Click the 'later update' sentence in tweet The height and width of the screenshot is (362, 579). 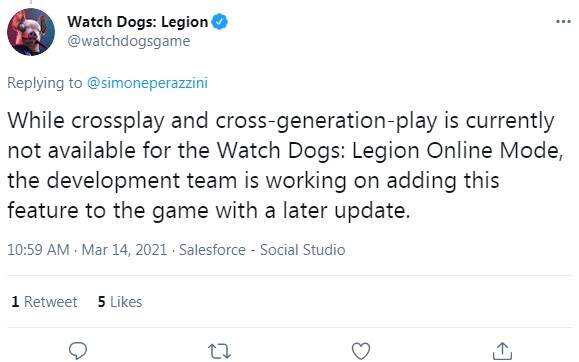point(346,211)
